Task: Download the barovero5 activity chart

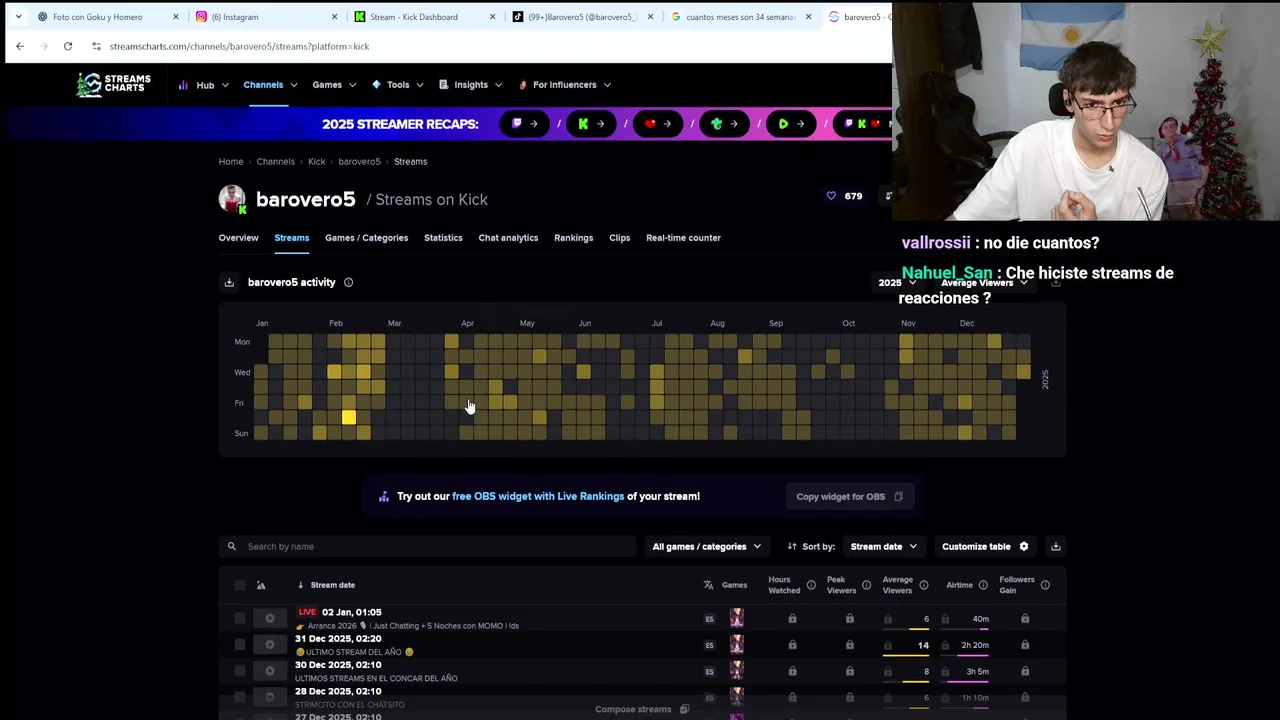Action: [229, 283]
